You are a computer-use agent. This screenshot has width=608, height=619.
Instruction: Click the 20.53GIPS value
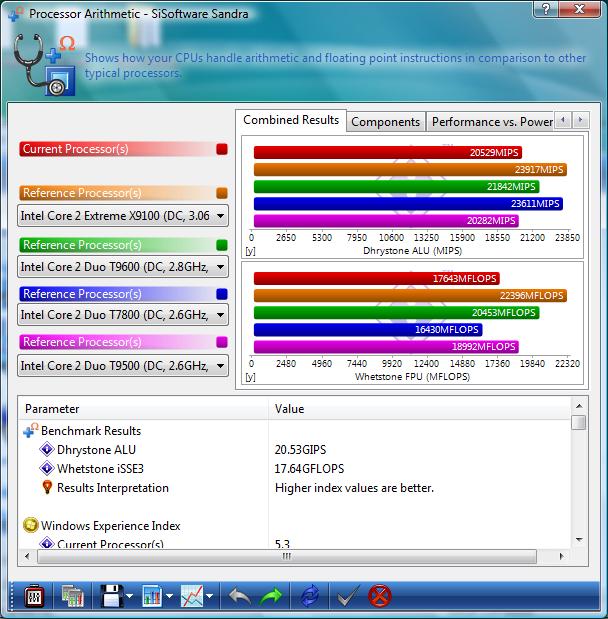pyautogui.click(x=300, y=450)
